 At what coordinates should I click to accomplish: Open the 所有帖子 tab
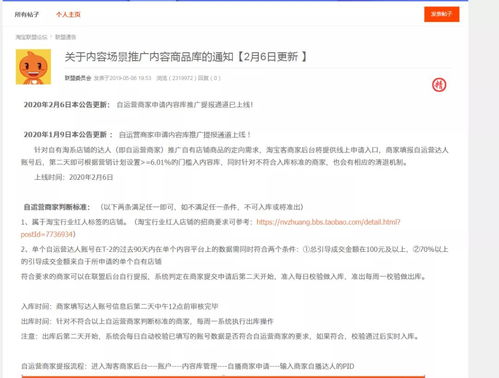(x=27, y=14)
